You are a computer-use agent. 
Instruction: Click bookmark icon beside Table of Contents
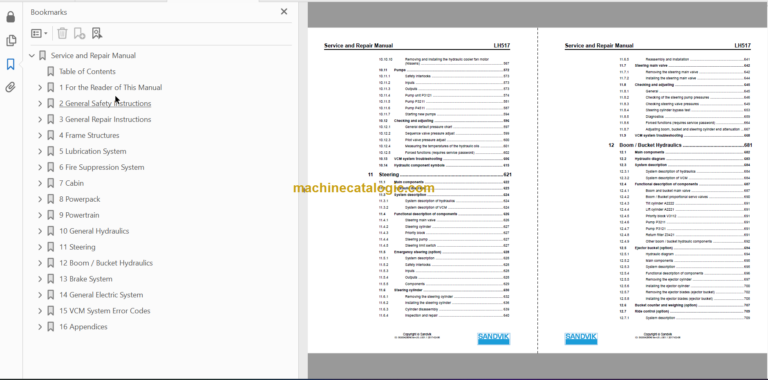[50, 71]
